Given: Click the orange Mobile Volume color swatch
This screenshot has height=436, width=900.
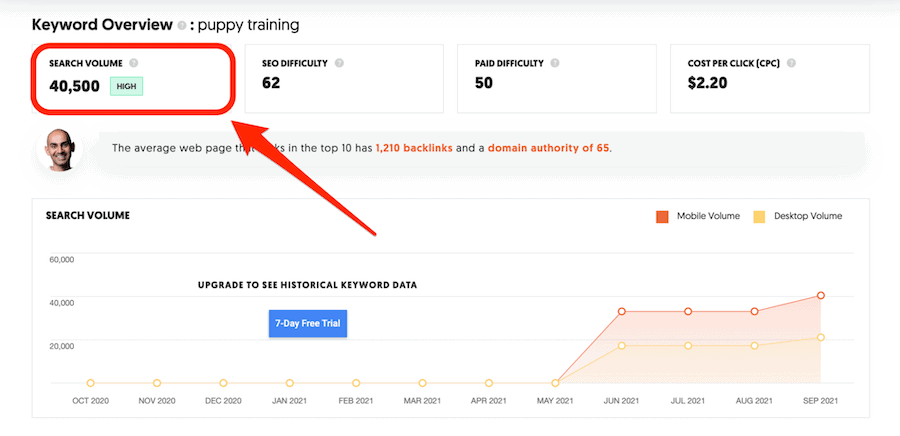Looking at the screenshot, I should (x=662, y=216).
